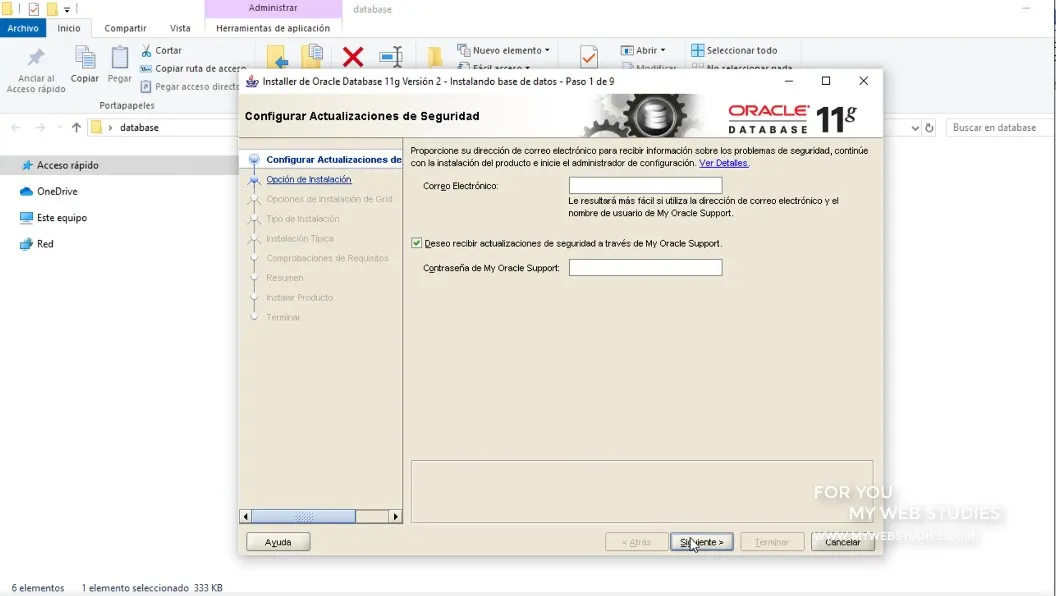Expand the Abrir dropdown arrow

pos(663,51)
